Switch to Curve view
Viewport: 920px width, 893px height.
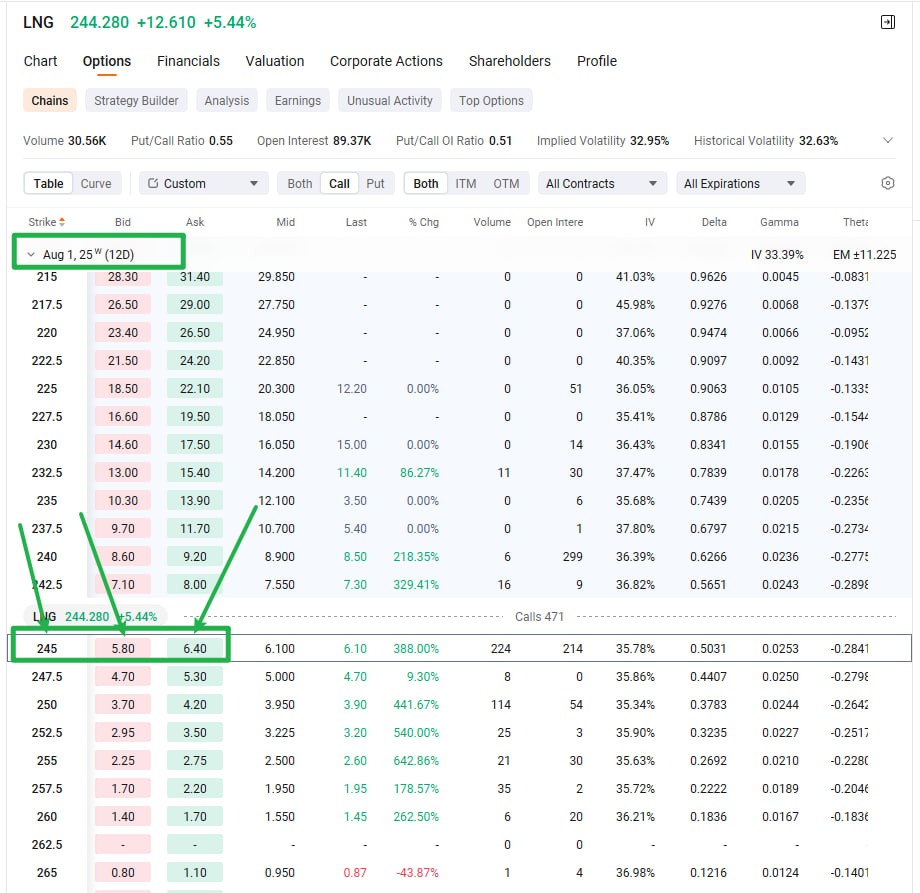point(96,183)
